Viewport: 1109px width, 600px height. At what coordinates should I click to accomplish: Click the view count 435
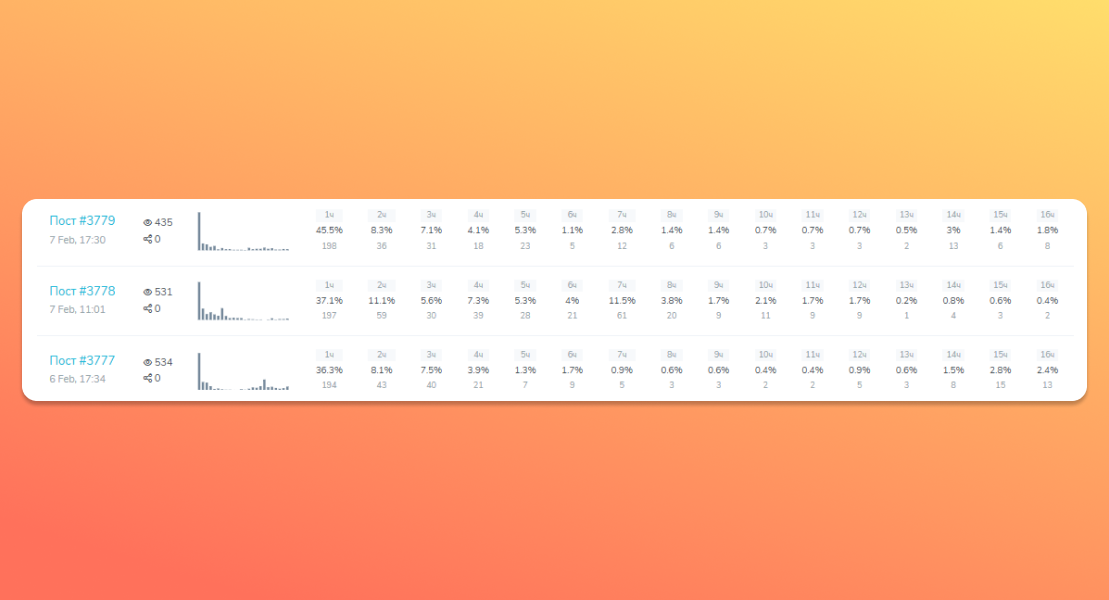pos(163,222)
